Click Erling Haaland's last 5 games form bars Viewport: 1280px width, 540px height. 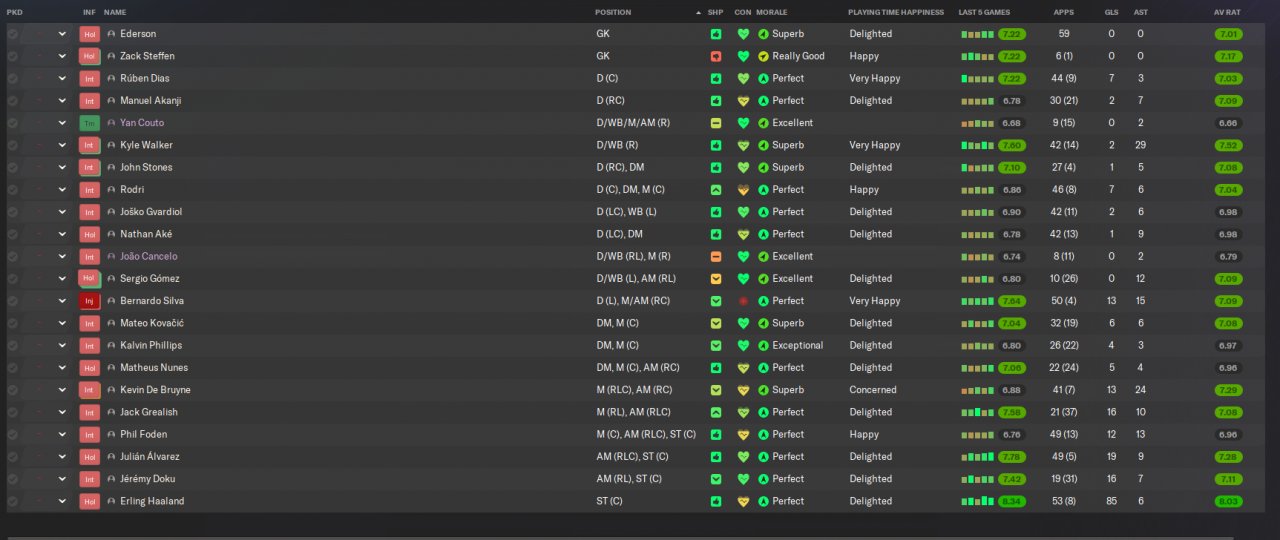coord(978,502)
